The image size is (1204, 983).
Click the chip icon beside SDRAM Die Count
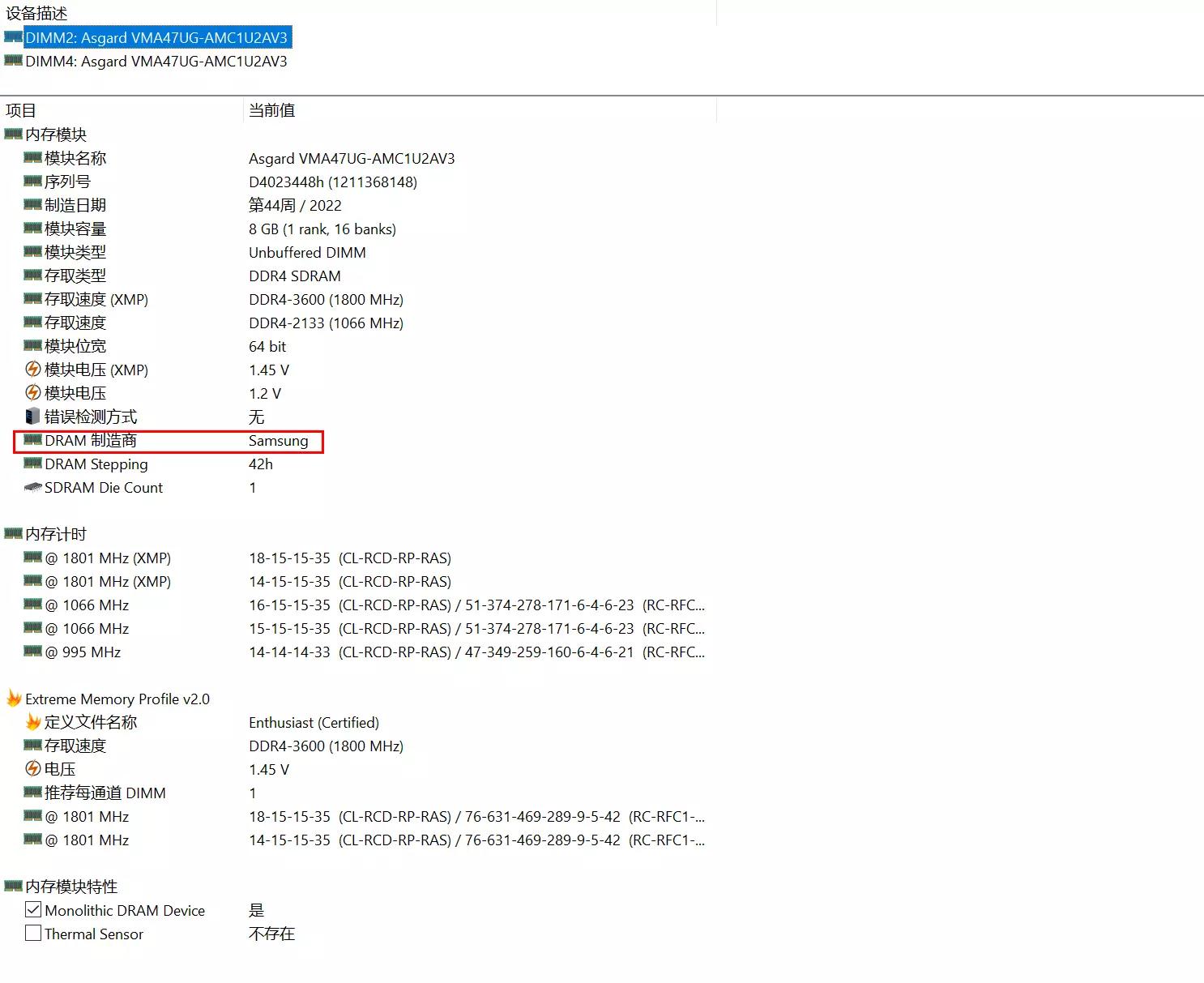(x=32, y=487)
